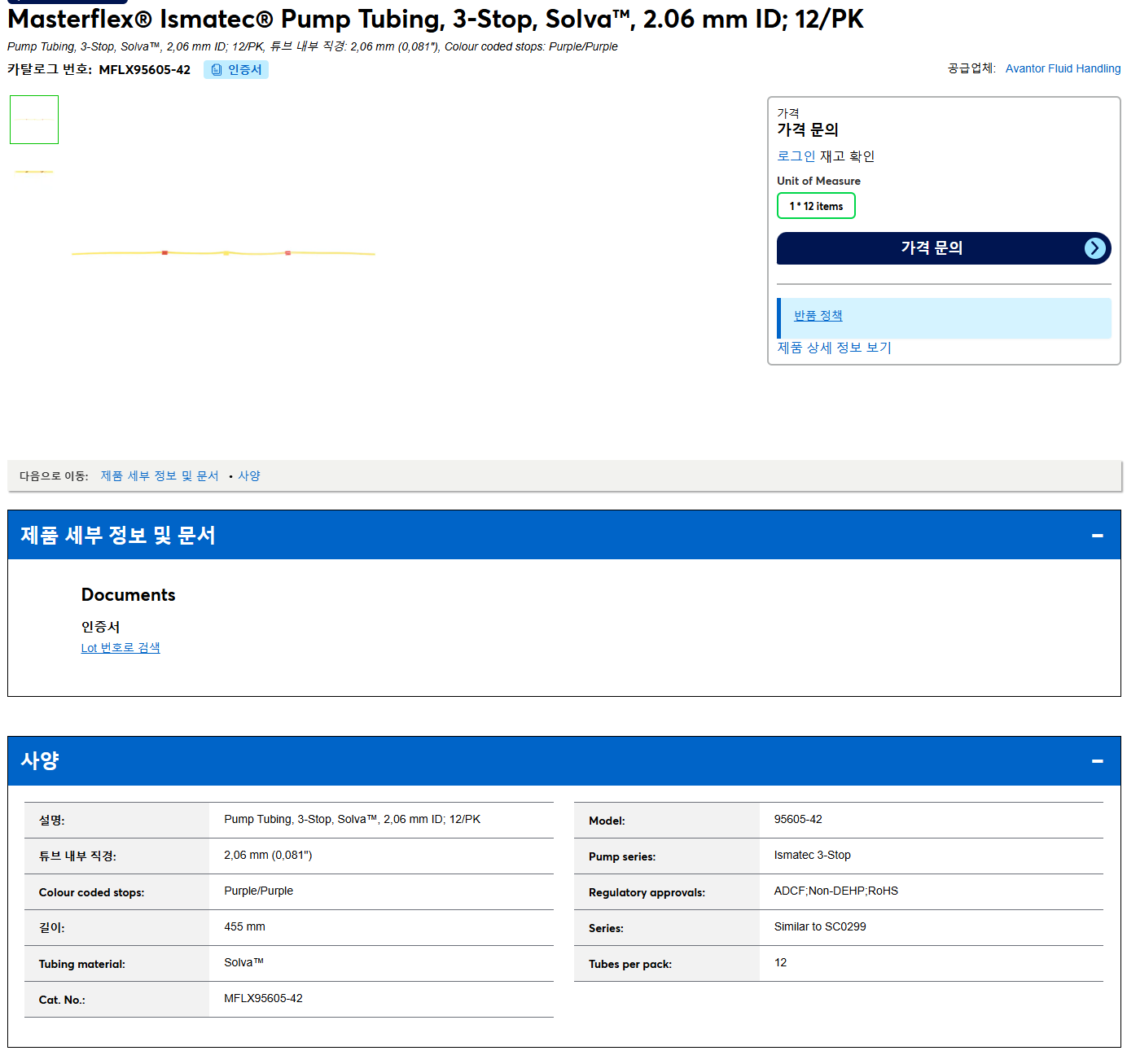The image size is (1127, 1064).
Task: Click the Documents heading
Action: pos(129,595)
